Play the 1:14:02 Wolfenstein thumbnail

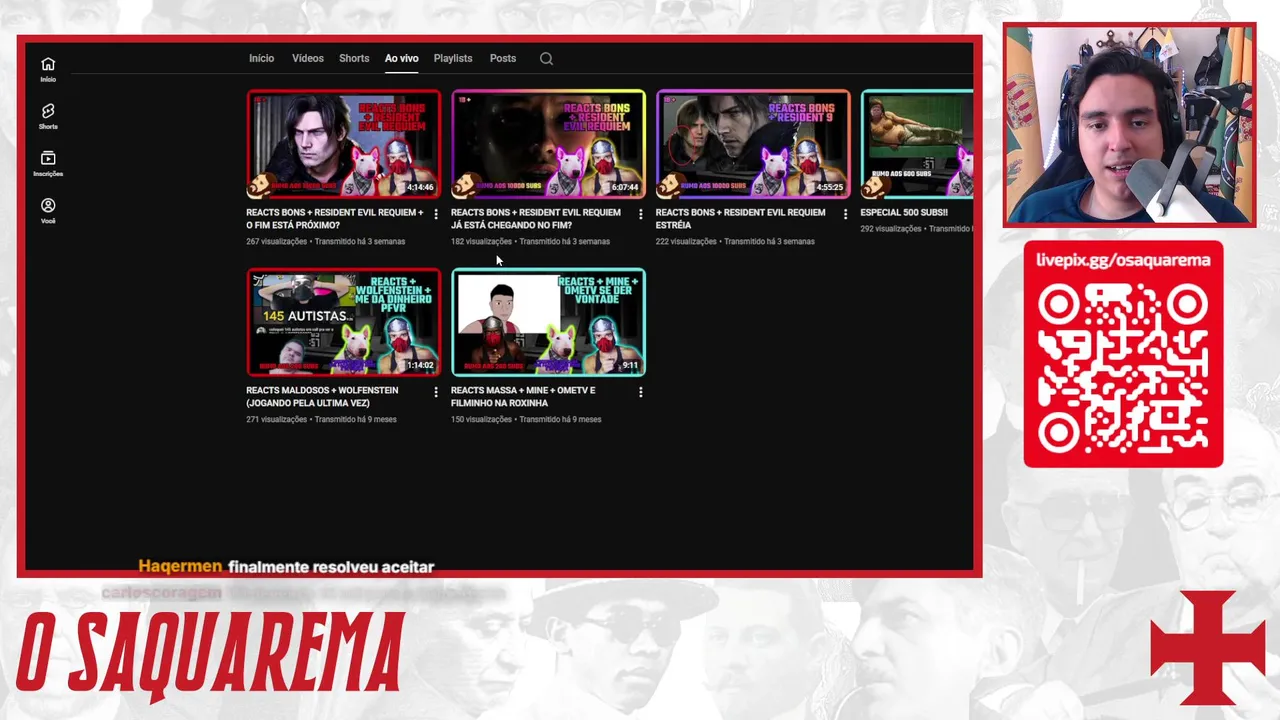344,323
